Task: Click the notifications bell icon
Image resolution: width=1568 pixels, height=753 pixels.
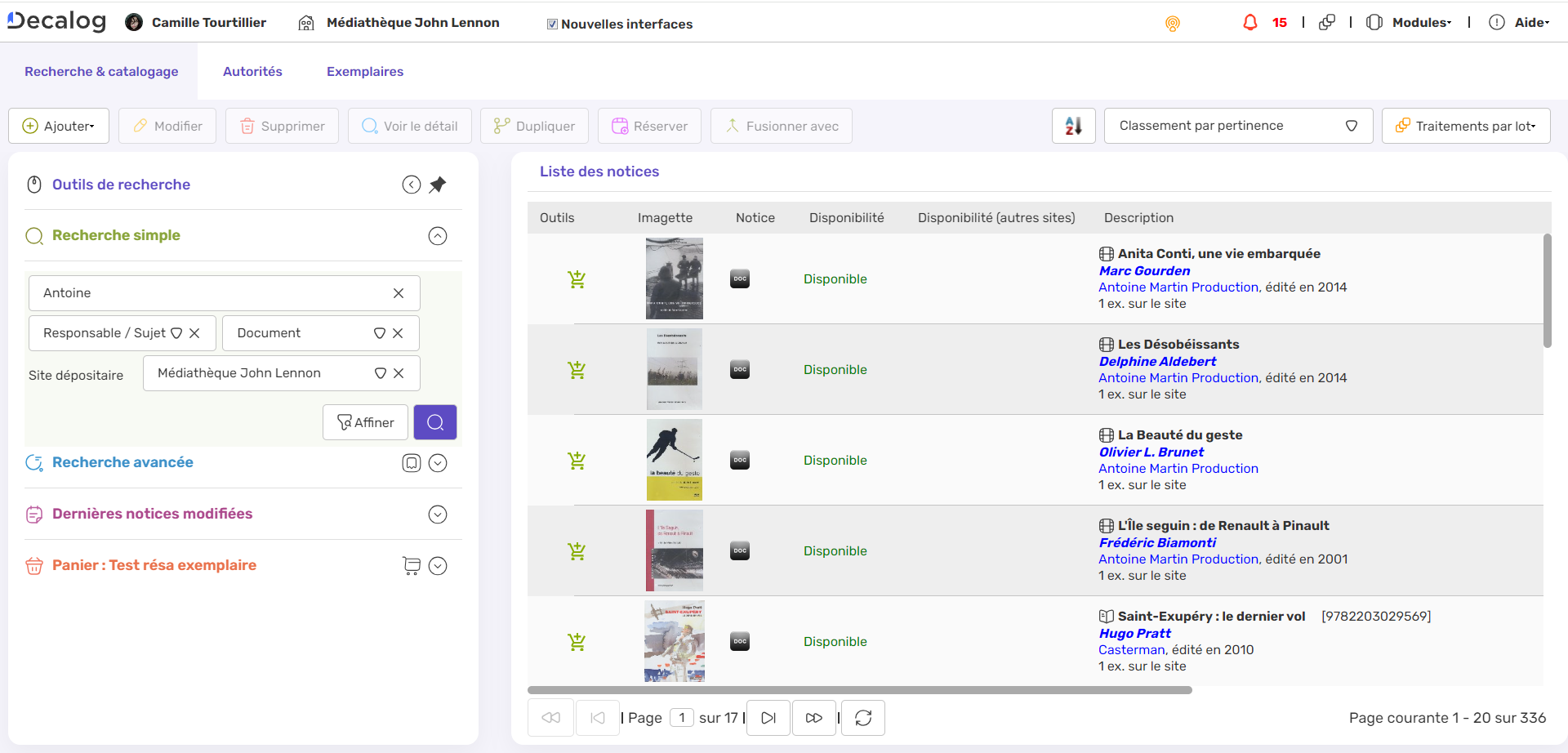Action: point(1249,23)
